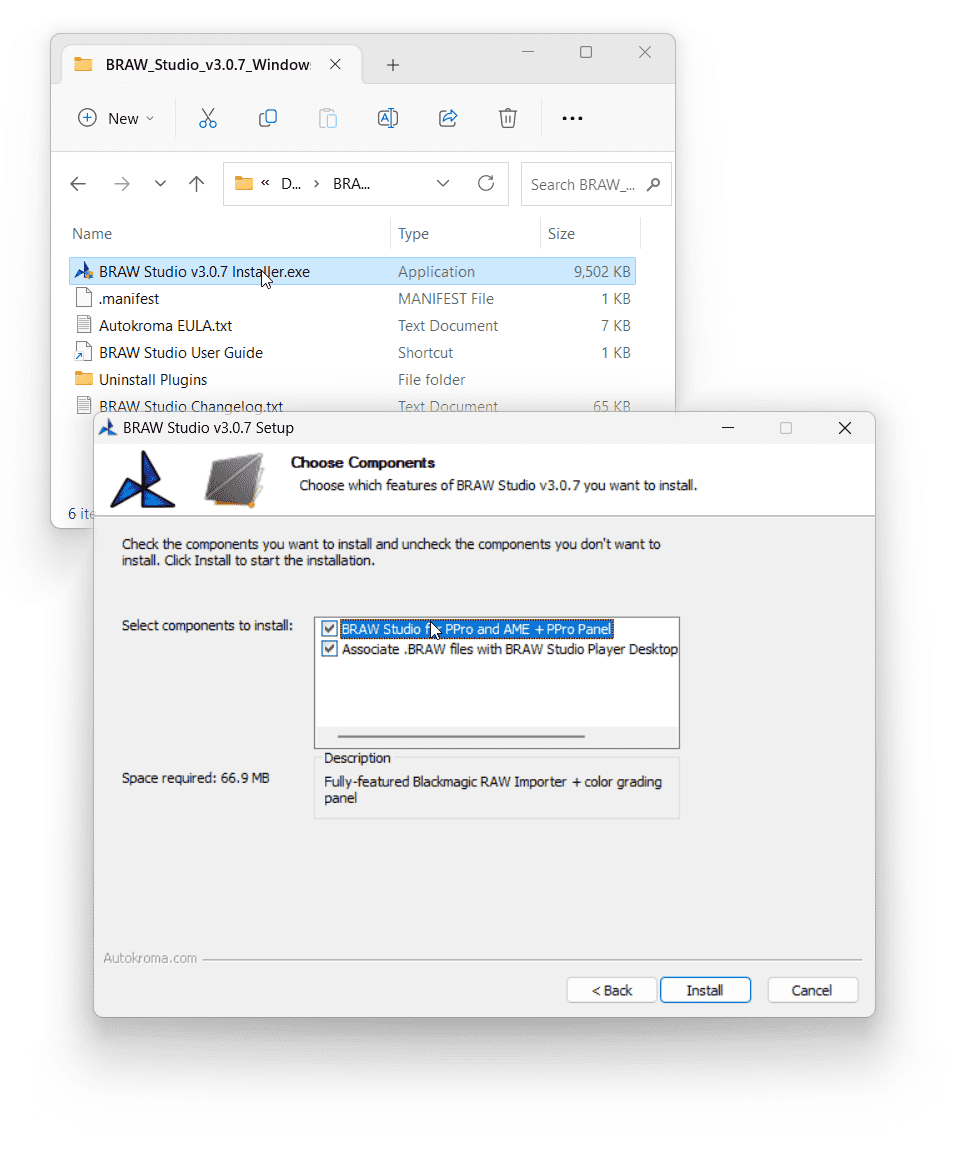Toggle Associate .BRAW files checkbox

329,649
